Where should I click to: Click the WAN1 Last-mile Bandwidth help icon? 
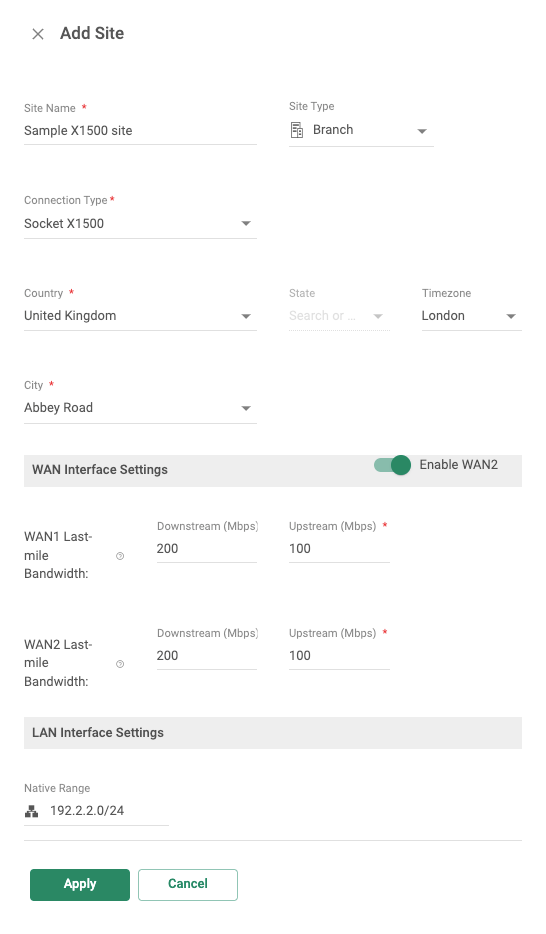tap(120, 556)
